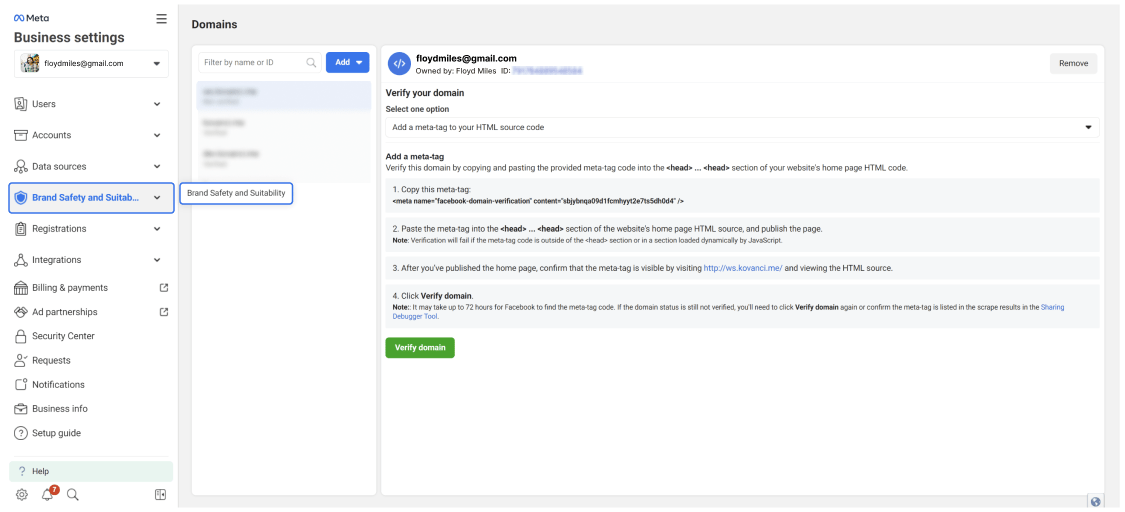
Task: Click the Meta logo
Action: click(x=32, y=19)
